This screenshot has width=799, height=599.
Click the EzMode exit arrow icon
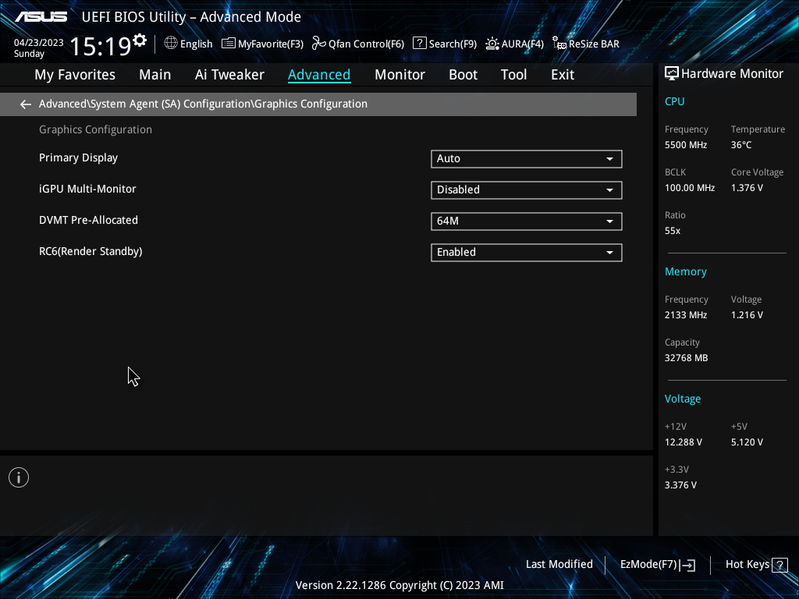[x=687, y=565]
